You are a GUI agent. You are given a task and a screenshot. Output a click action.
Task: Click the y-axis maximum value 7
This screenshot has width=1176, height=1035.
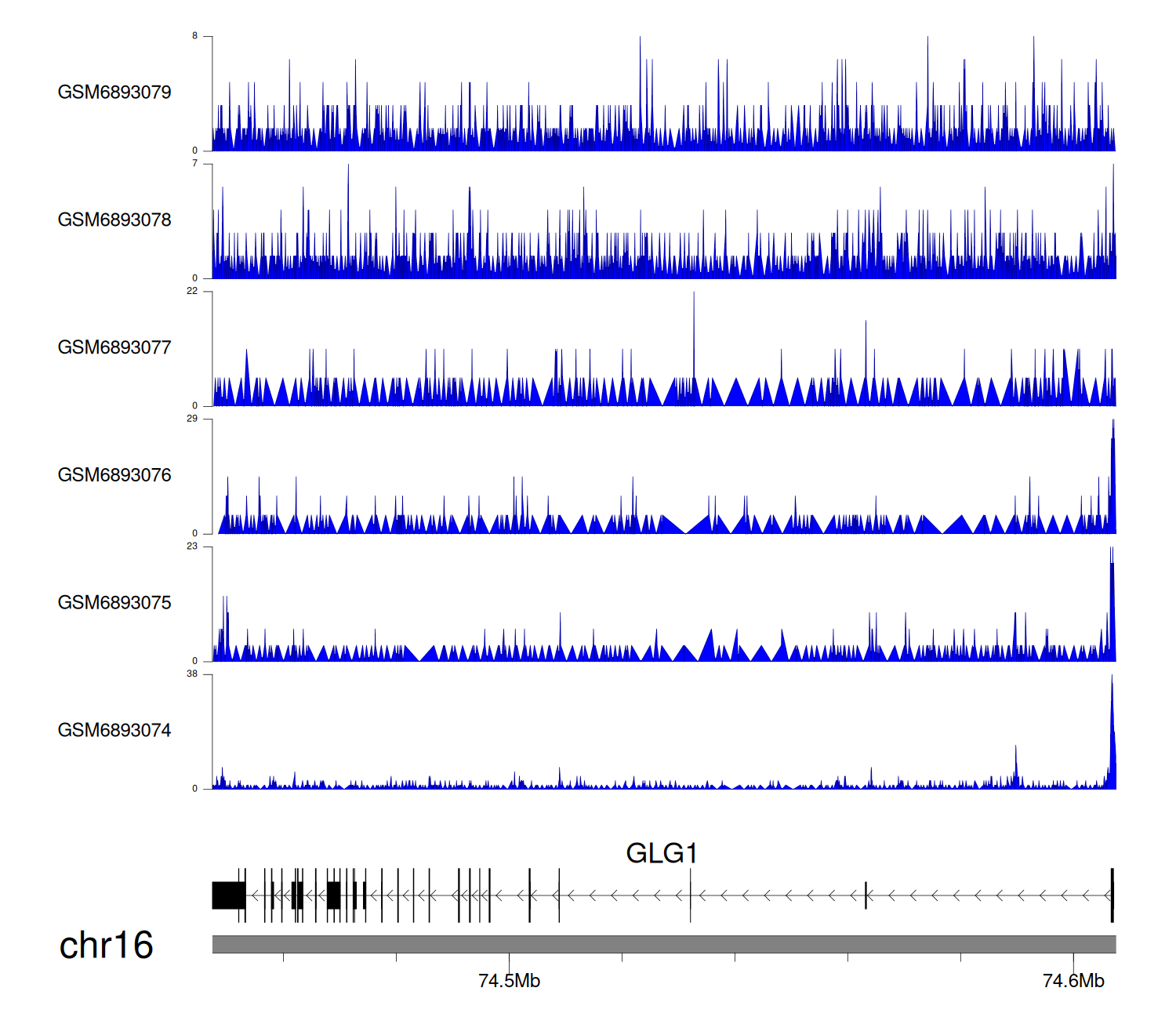195,163
